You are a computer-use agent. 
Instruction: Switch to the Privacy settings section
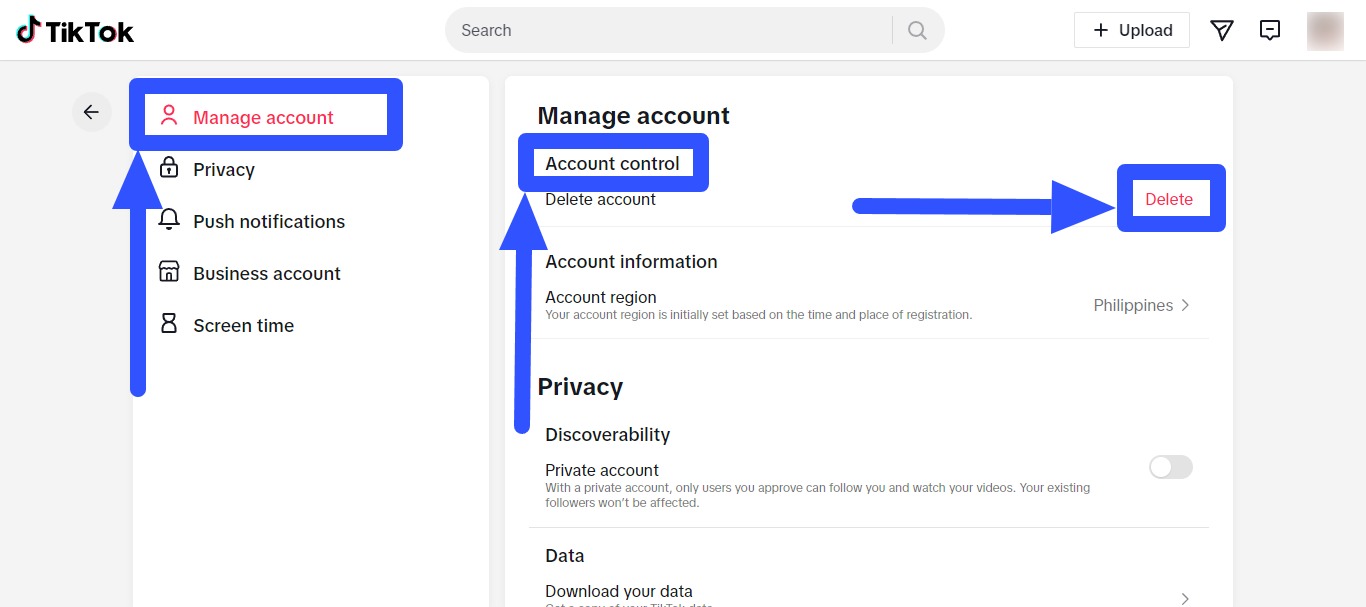click(x=224, y=169)
